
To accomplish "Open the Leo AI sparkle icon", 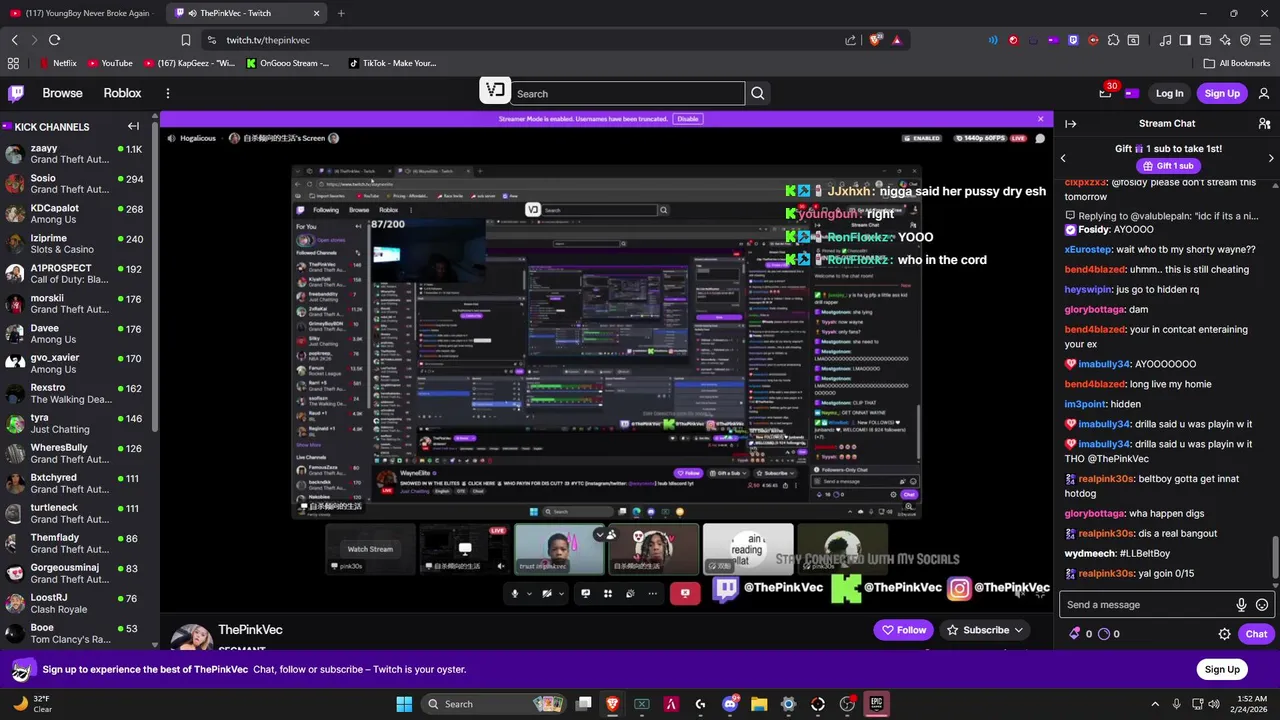I will (1225, 40).
